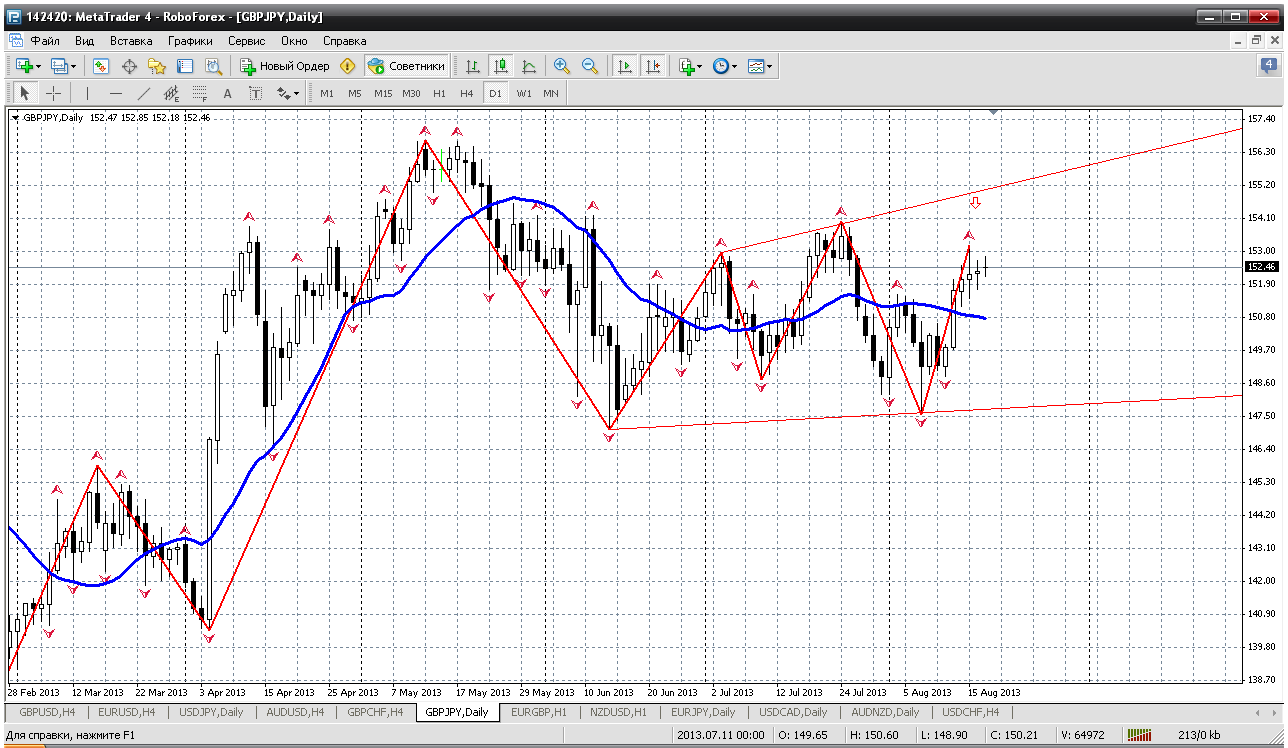This screenshot has height=748, width=1288.
Task: Click the Новый Ордер button
Action: pyautogui.click(x=285, y=66)
